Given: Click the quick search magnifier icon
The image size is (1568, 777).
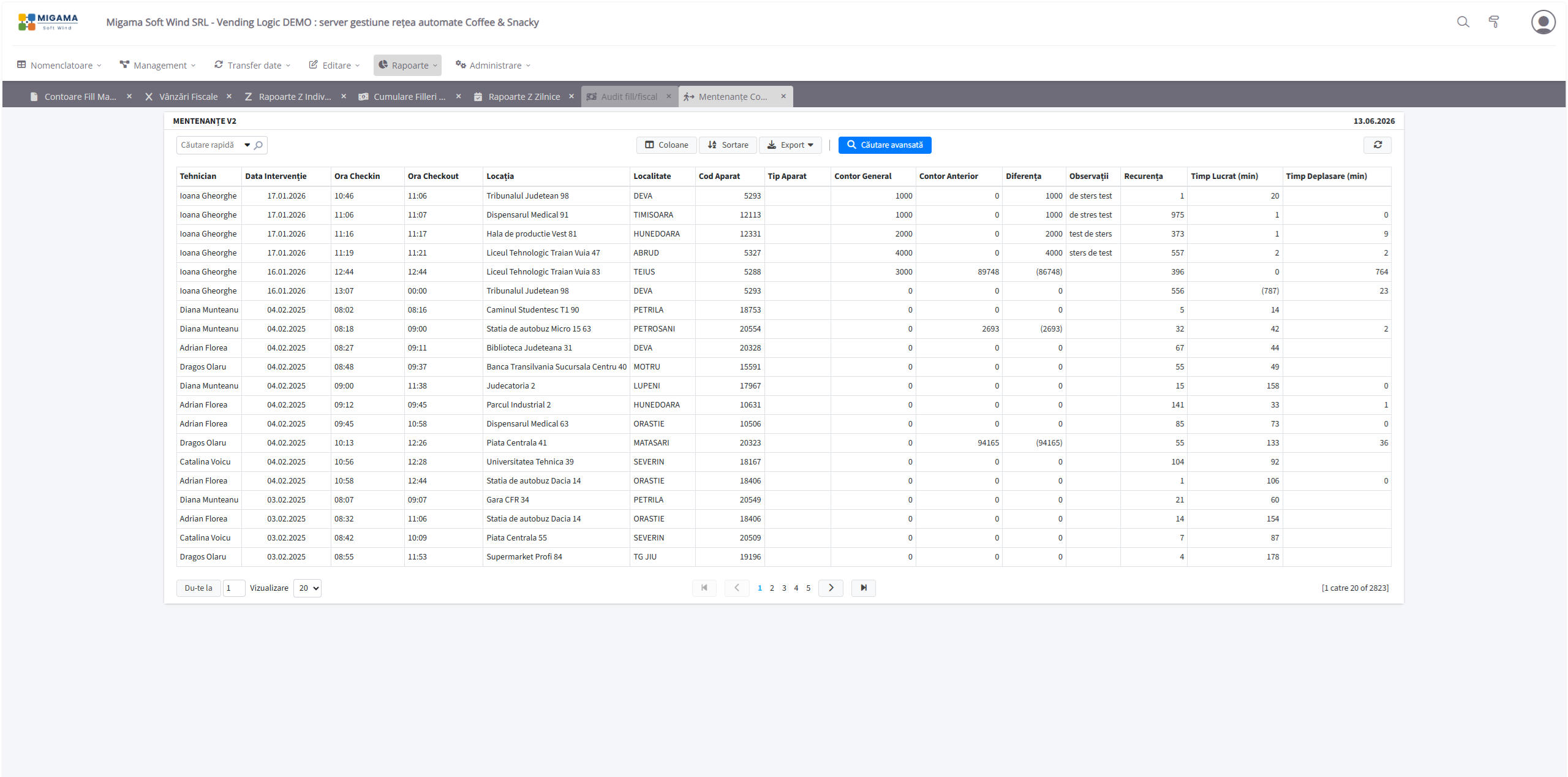Looking at the screenshot, I should (x=258, y=145).
